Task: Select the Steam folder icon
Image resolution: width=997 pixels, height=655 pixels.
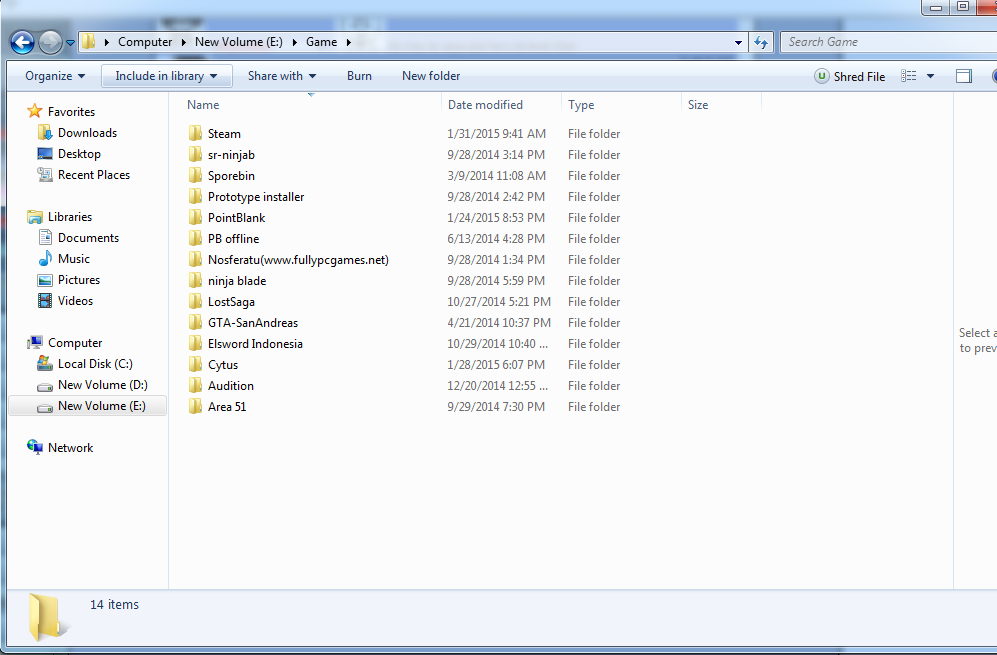Action: click(196, 134)
